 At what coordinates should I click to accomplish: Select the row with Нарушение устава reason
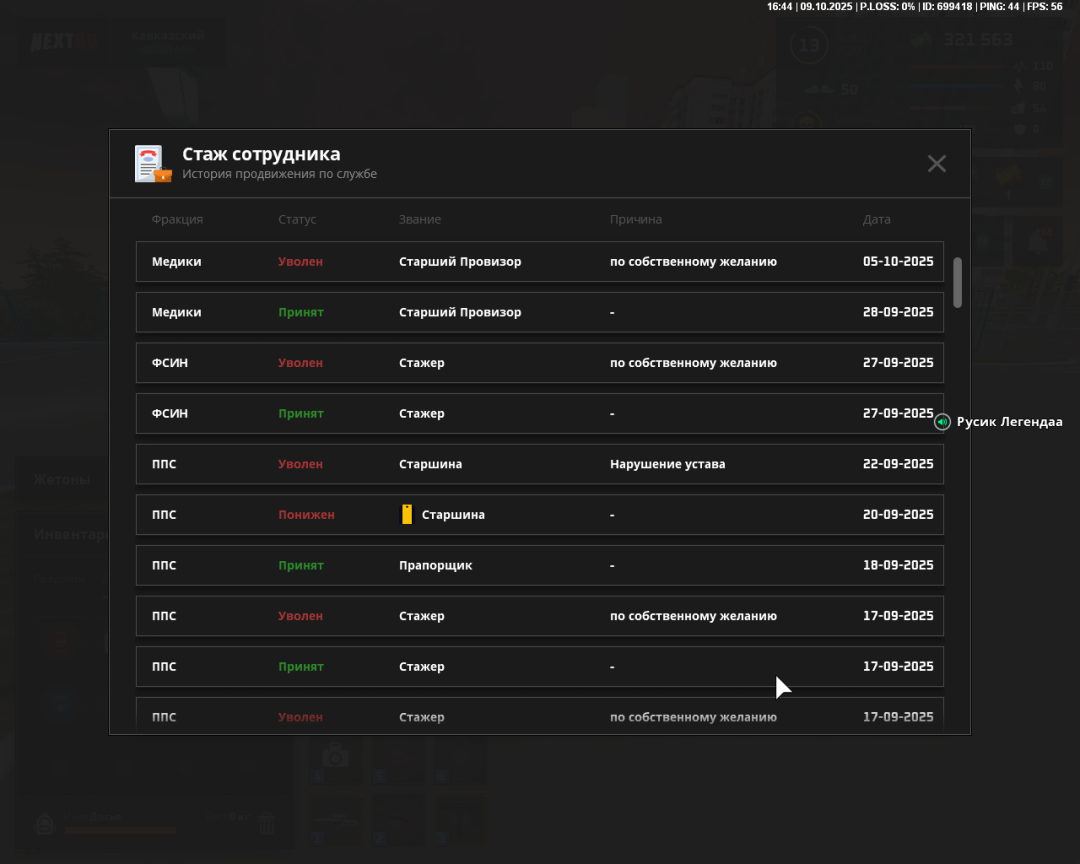540,464
